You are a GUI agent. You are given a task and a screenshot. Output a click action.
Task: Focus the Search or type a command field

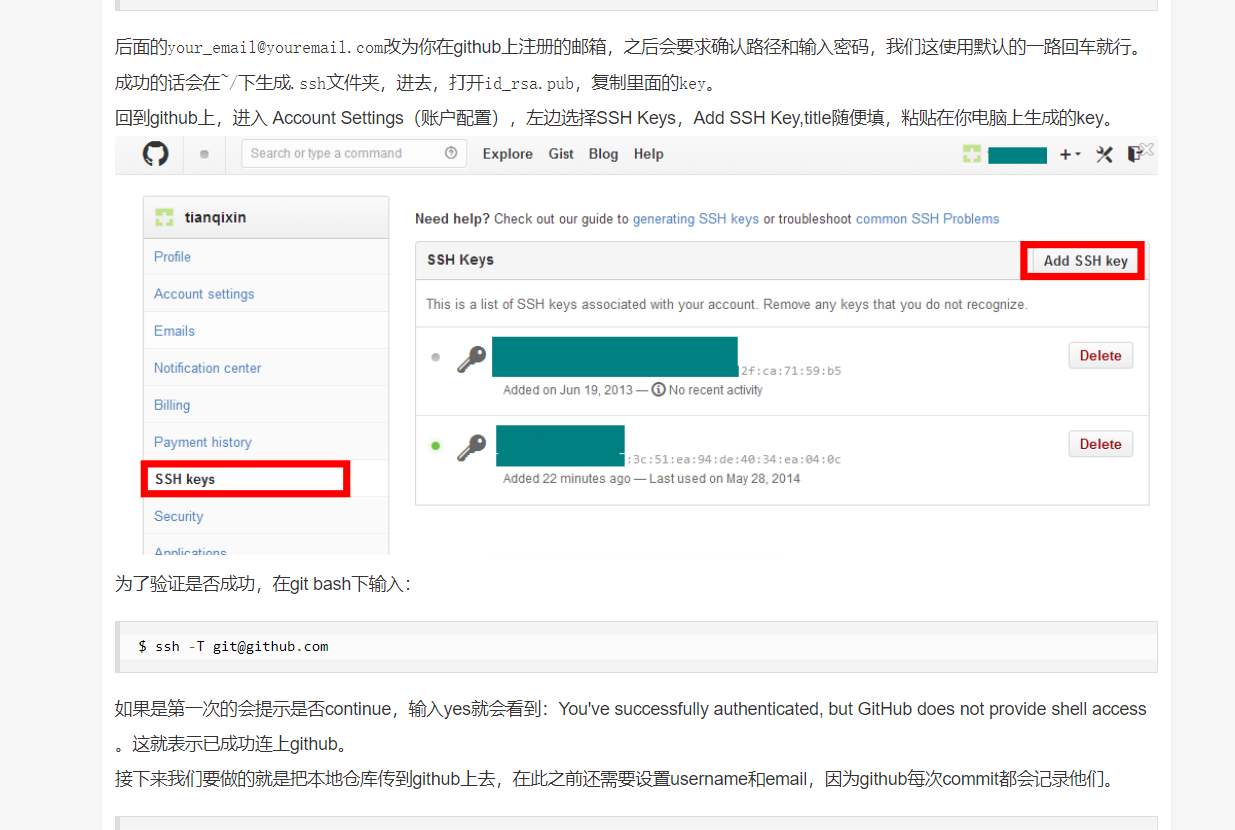(x=354, y=153)
